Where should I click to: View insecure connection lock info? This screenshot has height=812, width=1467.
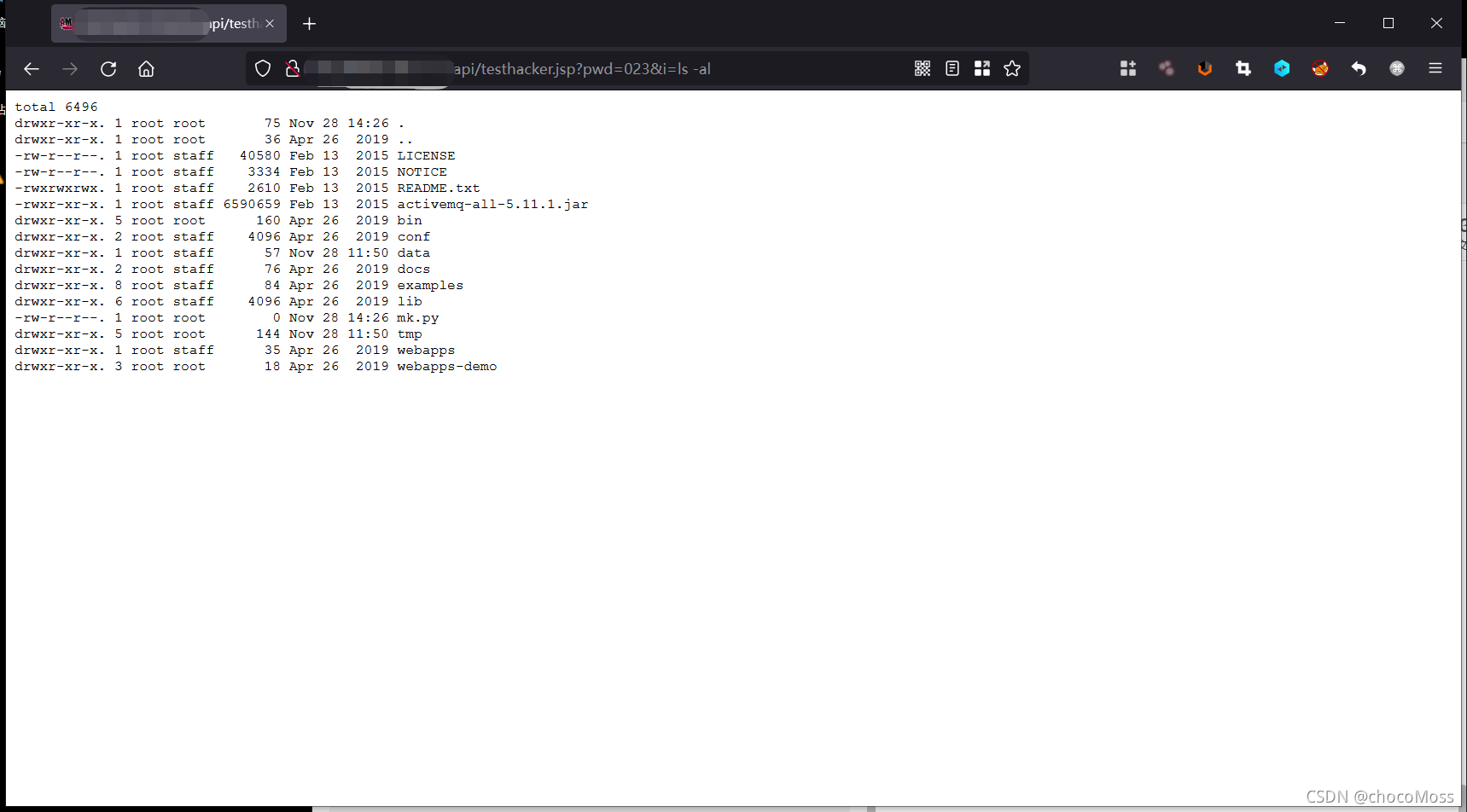tap(292, 69)
